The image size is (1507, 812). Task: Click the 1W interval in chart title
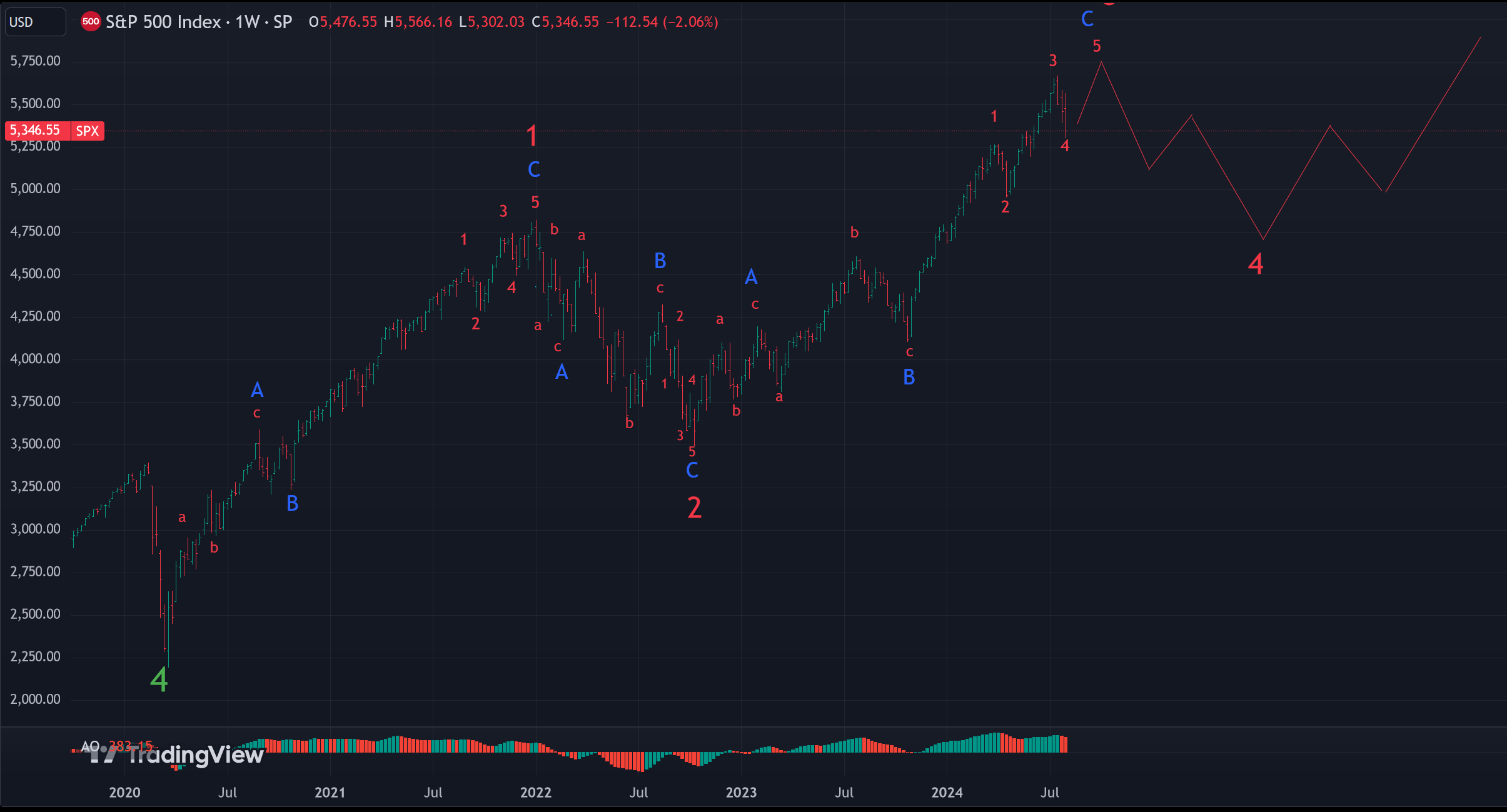coord(248,22)
